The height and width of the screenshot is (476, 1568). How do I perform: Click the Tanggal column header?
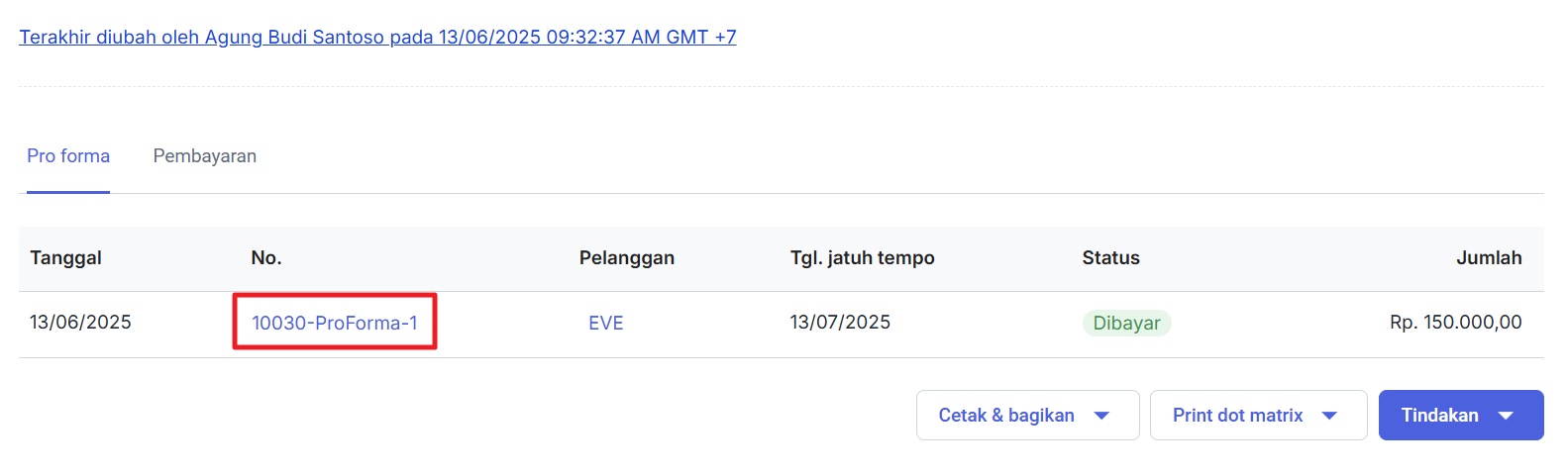[66, 258]
